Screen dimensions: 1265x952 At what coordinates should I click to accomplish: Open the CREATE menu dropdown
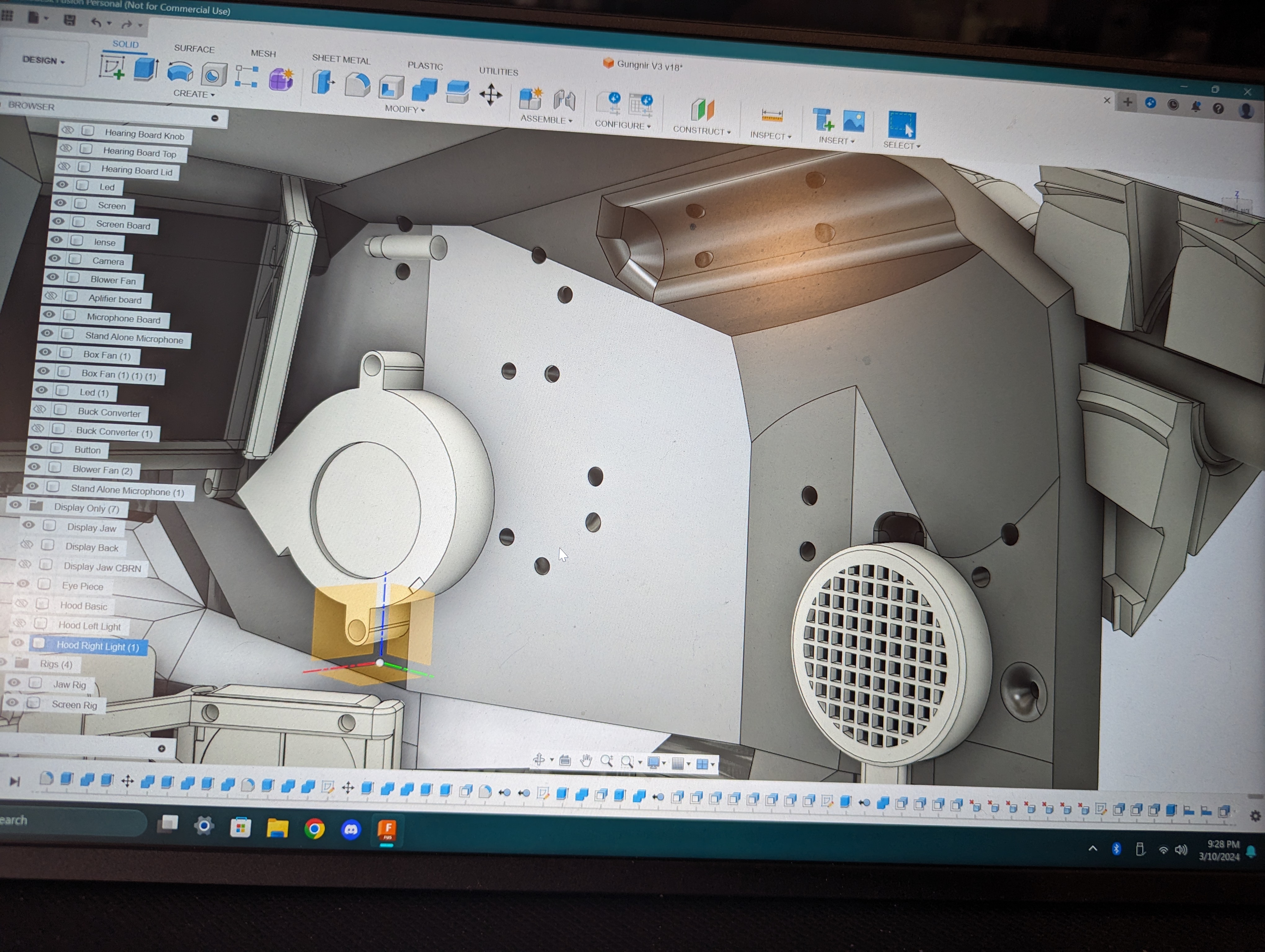pos(194,94)
